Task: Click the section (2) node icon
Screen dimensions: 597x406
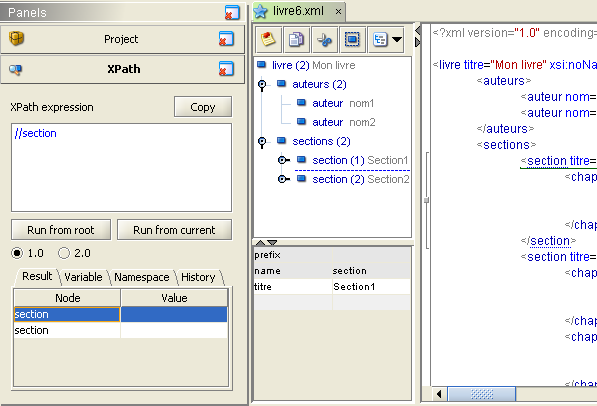Action: [x=301, y=179]
